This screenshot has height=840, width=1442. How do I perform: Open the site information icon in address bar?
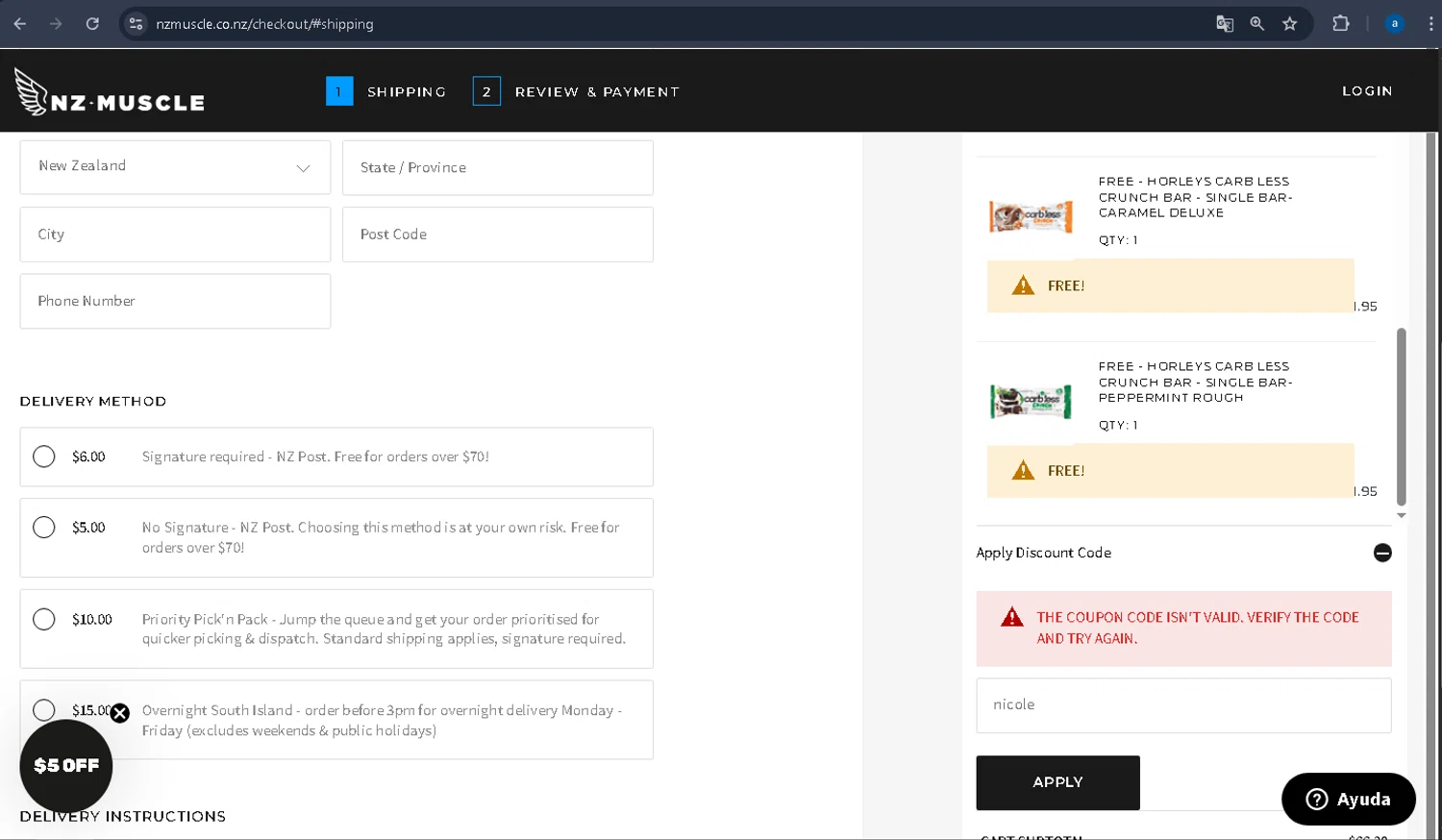(136, 24)
